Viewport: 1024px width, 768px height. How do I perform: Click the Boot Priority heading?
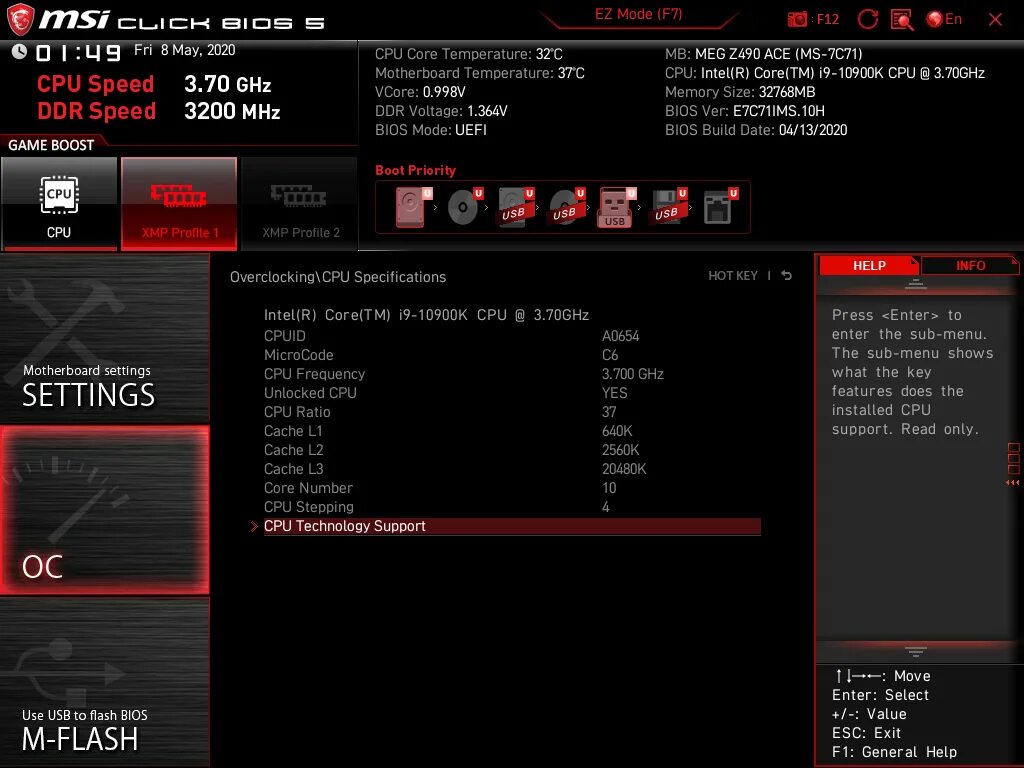point(415,170)
